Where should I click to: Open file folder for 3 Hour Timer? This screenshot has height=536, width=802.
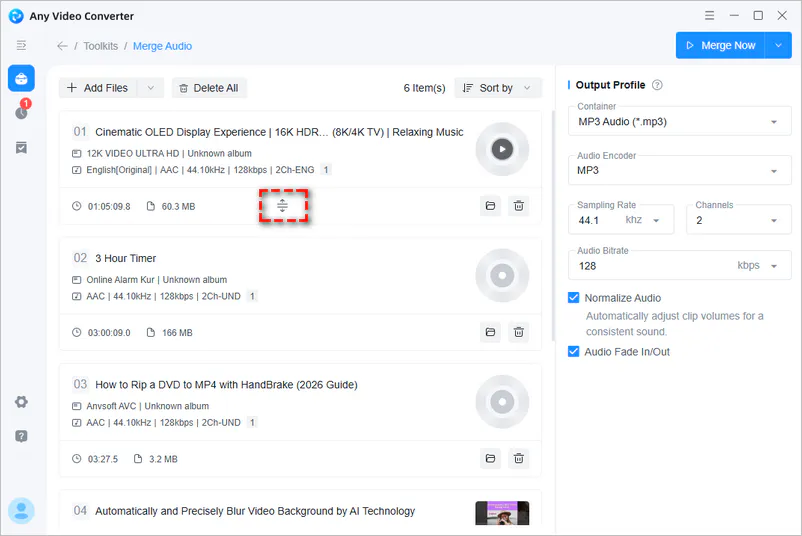[490, 332]
